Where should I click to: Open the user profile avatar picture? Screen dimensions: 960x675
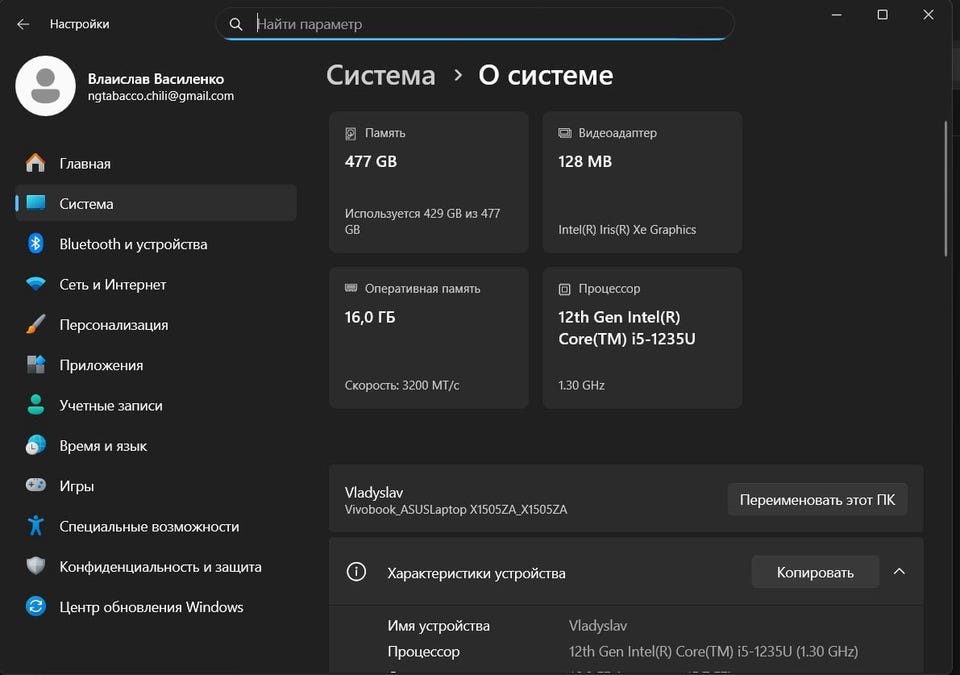(45, 87)
